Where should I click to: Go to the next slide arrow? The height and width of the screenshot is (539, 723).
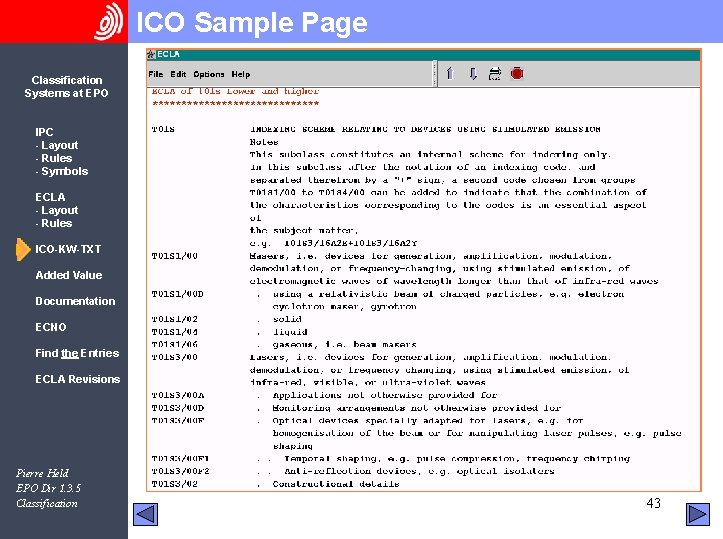pos(698,514)
